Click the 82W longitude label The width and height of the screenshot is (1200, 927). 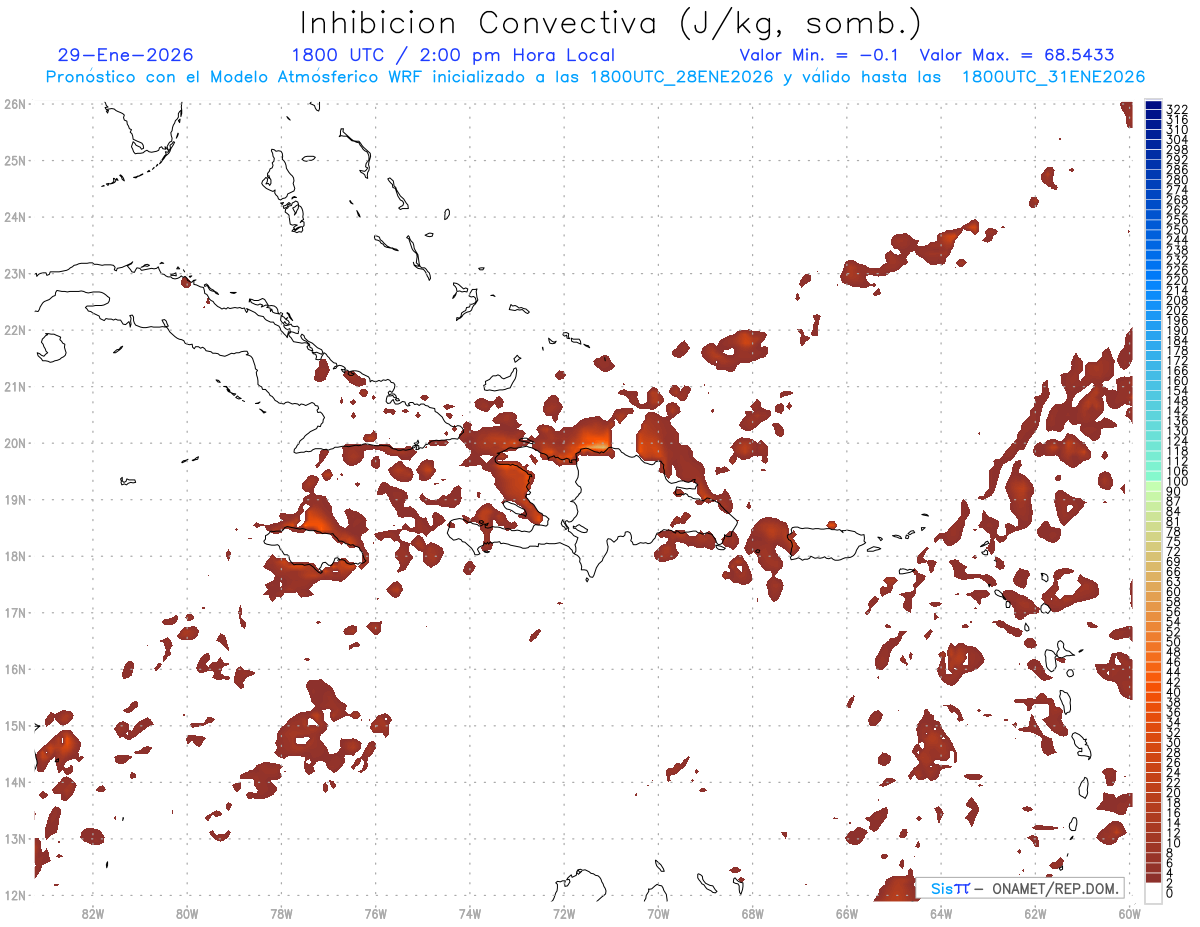click(92, 913)
